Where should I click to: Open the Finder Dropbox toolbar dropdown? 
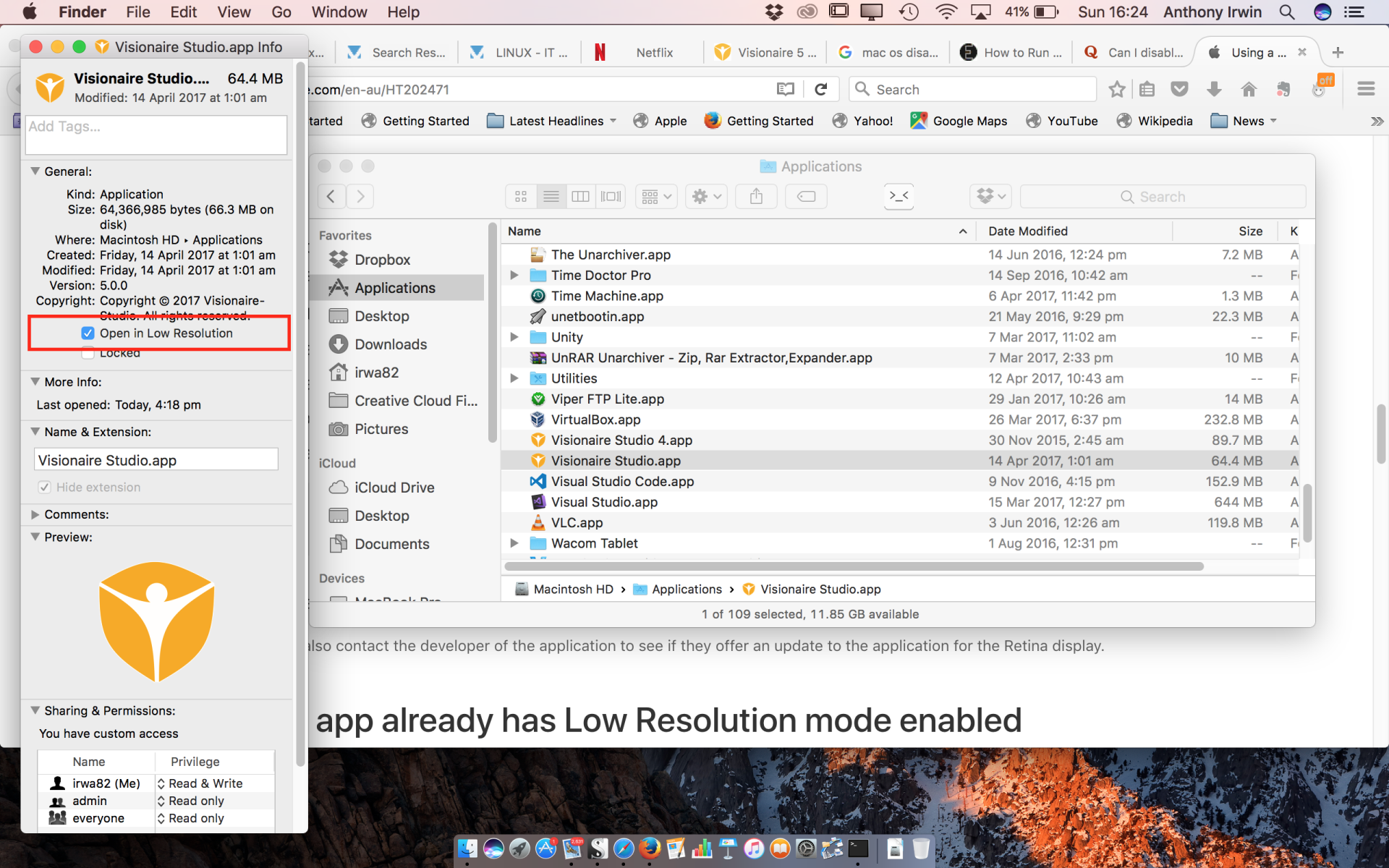tap(990, 196)
